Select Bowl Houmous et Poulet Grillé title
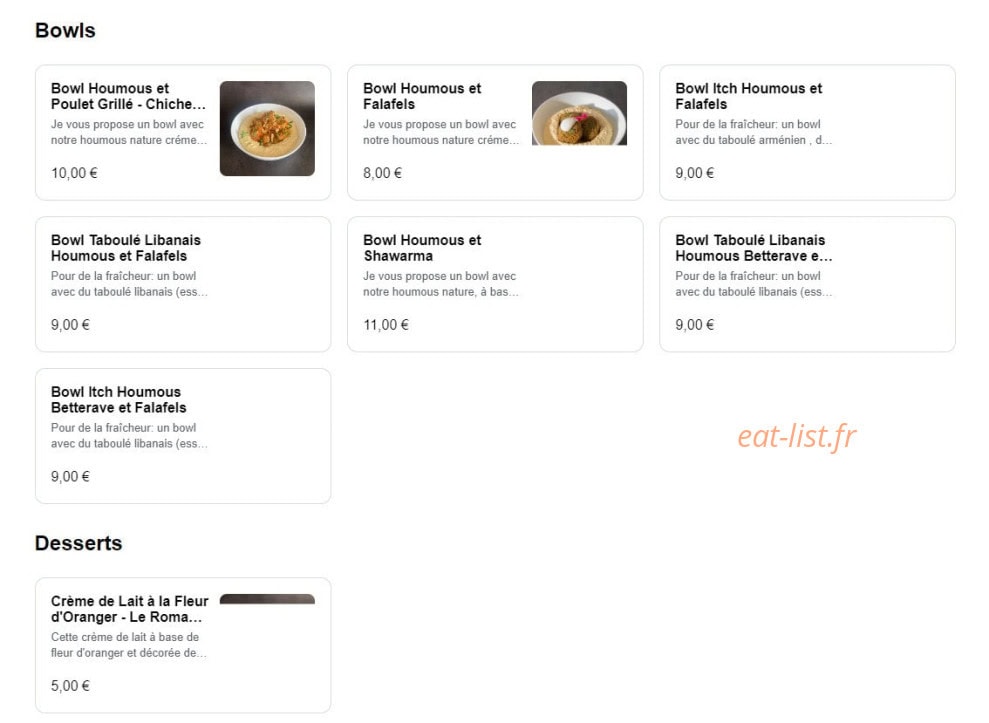989x723 pixels. point(129,97)
